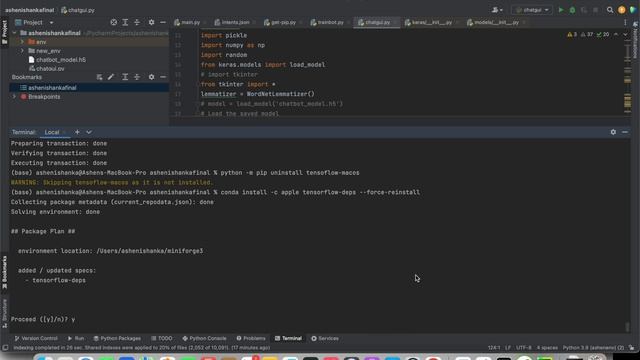Add a new terminal session with plus

77,132
